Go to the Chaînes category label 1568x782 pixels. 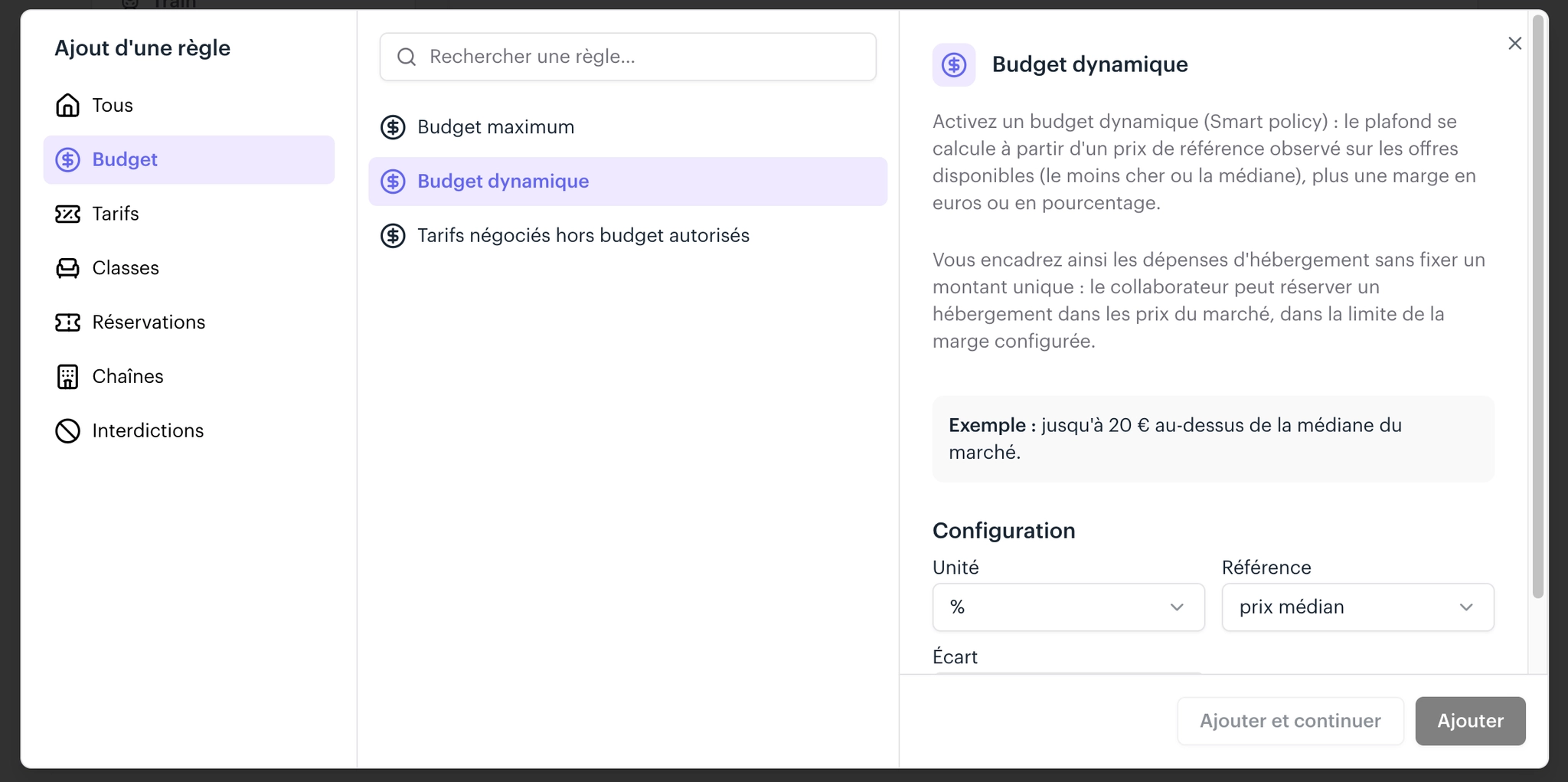click(x=128, y=377)
